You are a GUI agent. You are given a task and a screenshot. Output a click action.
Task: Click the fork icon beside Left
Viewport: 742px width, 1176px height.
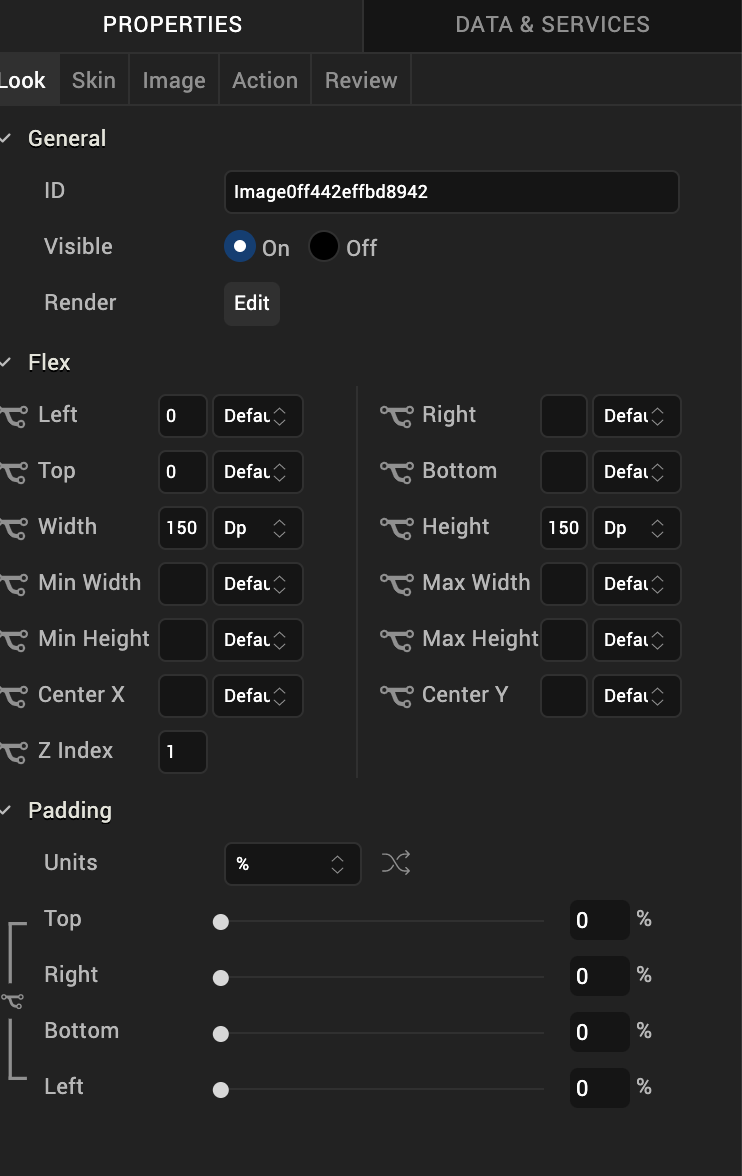(15, 417)
